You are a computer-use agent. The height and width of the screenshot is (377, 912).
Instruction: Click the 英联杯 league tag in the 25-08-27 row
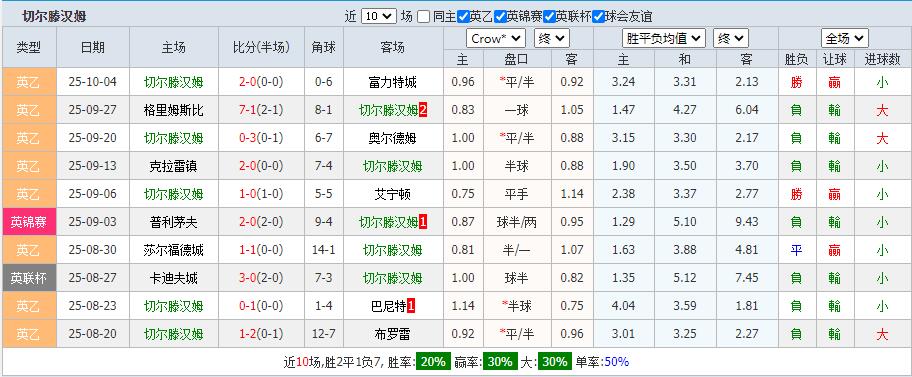(29, 278)
